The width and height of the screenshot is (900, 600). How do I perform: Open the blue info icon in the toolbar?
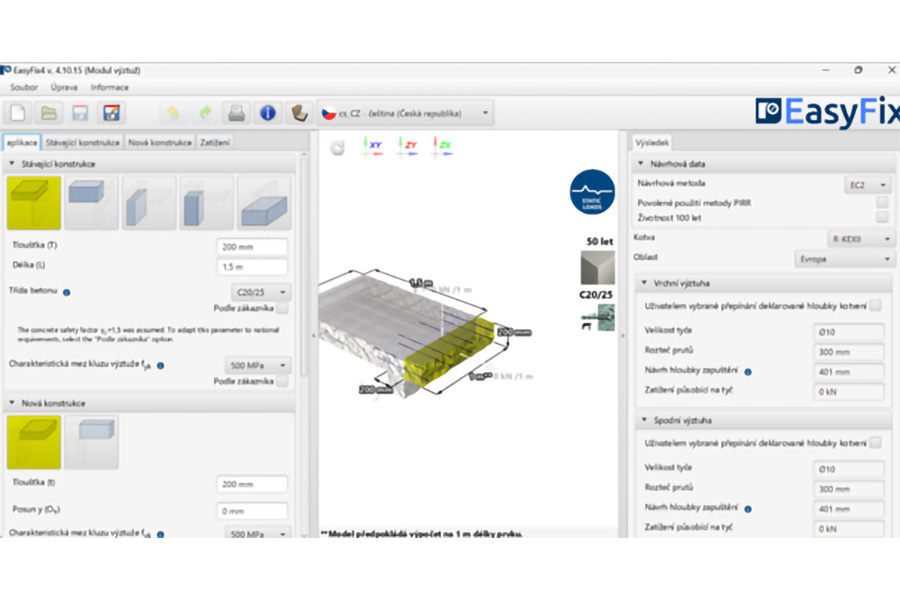point(267,113)
